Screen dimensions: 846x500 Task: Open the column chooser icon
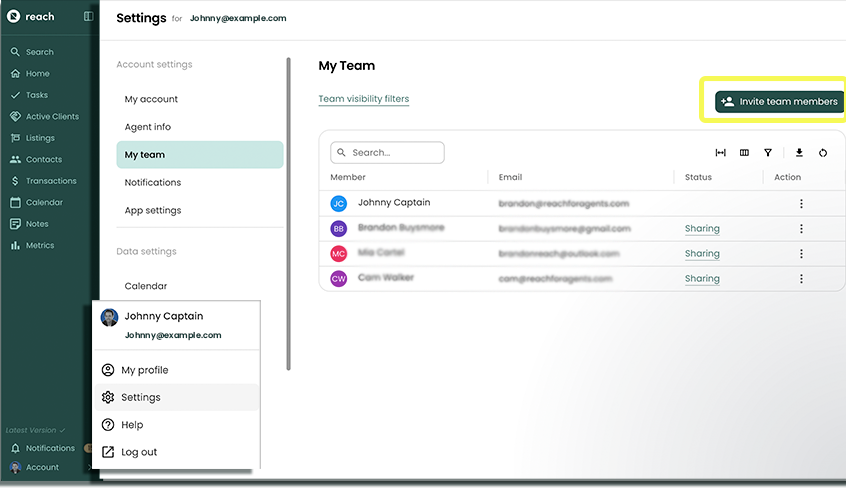click(x=744, y=153)
